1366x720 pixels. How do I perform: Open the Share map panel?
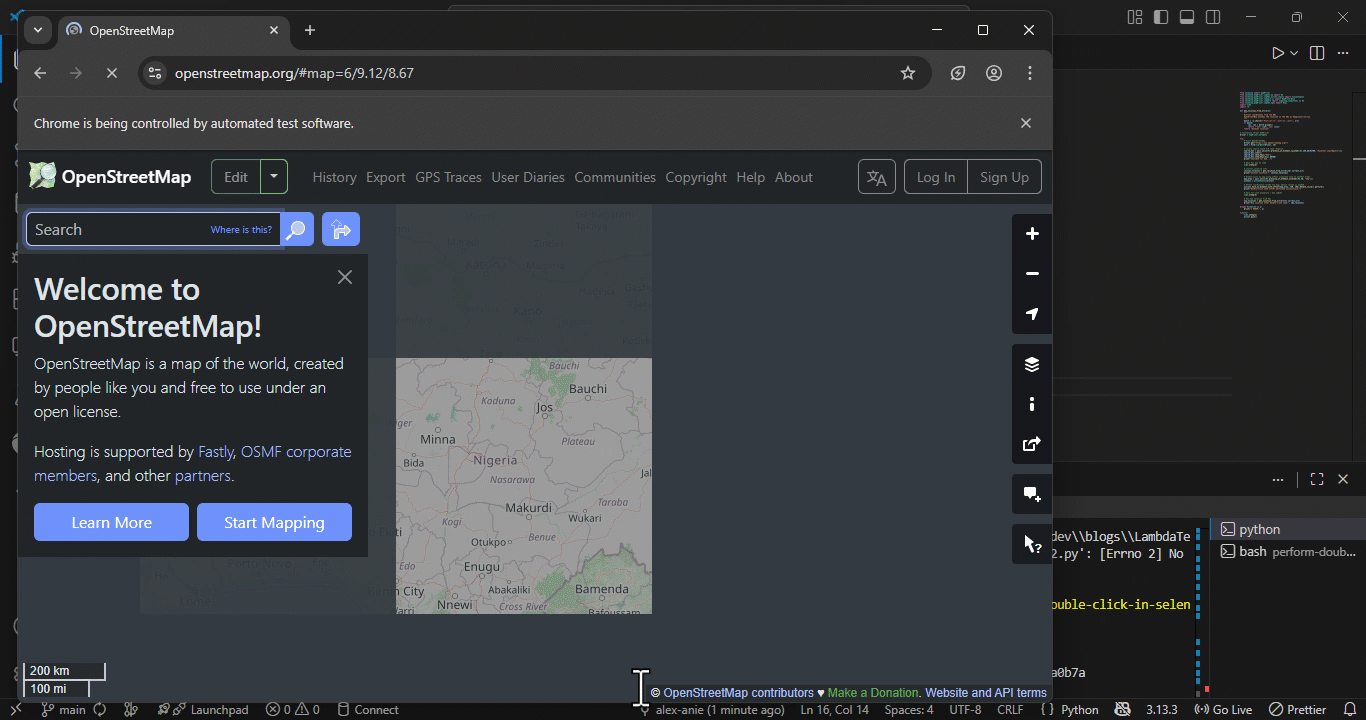tap(1032, 444)
